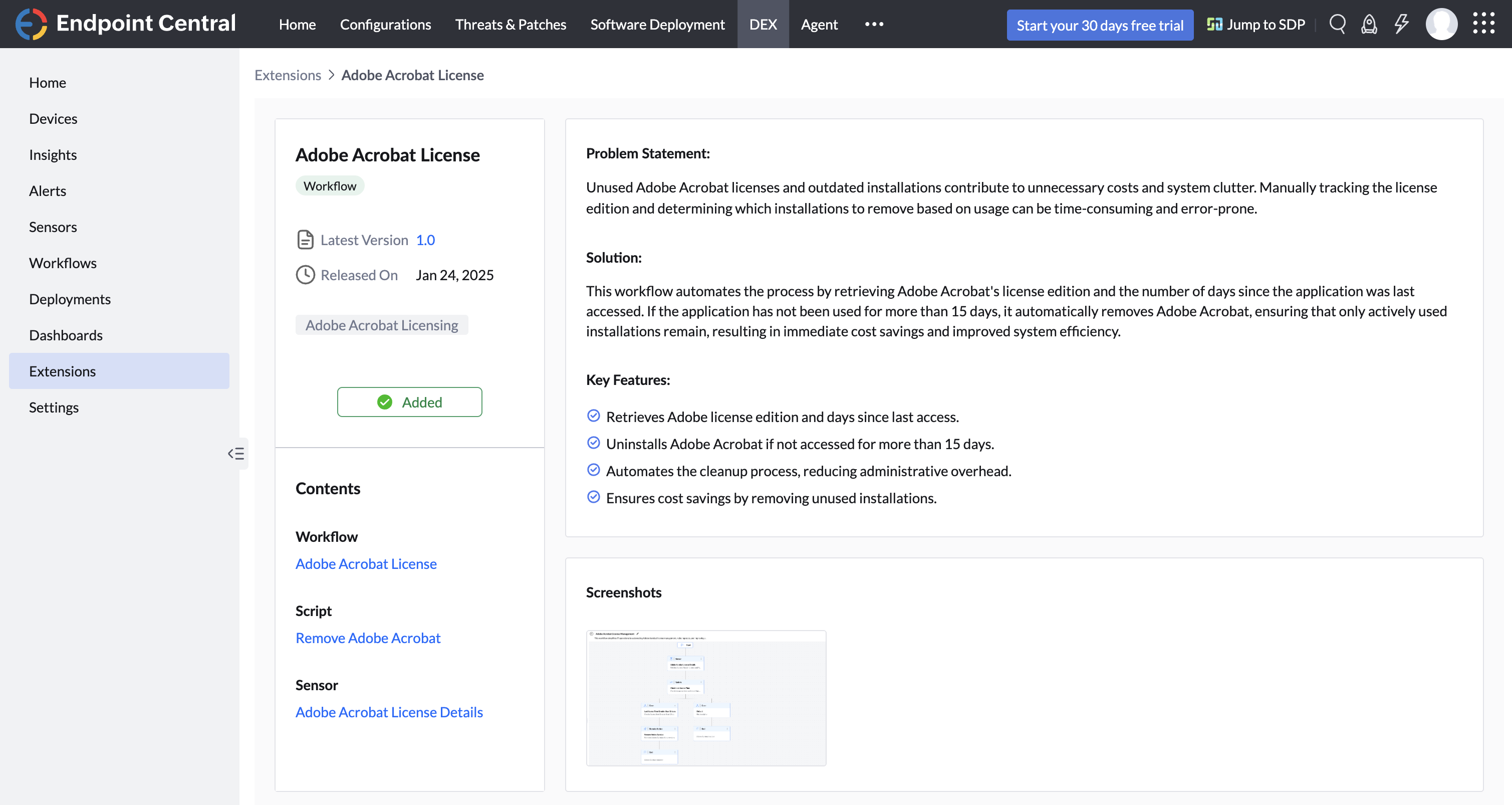Click the Adobe Acrobat Licensing tag
This screenshot has height=805, width=1512.
[382, 325]
